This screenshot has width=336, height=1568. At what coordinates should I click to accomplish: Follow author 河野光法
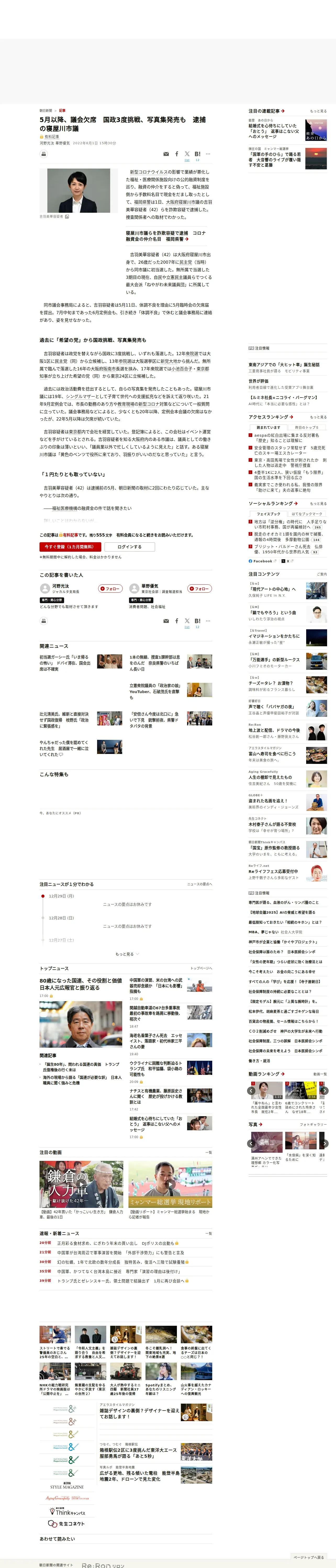pos(110,589)
